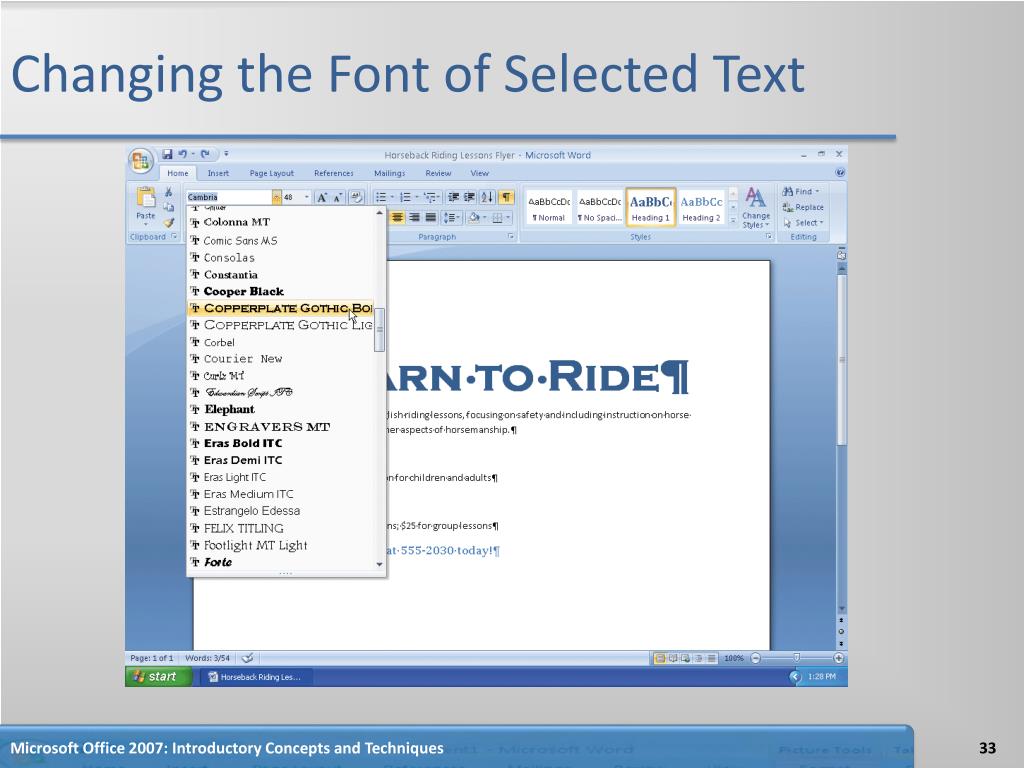Collapse the Font name dropdown arrow
The width and height of the screenshot is (1024, 768).
277,197
